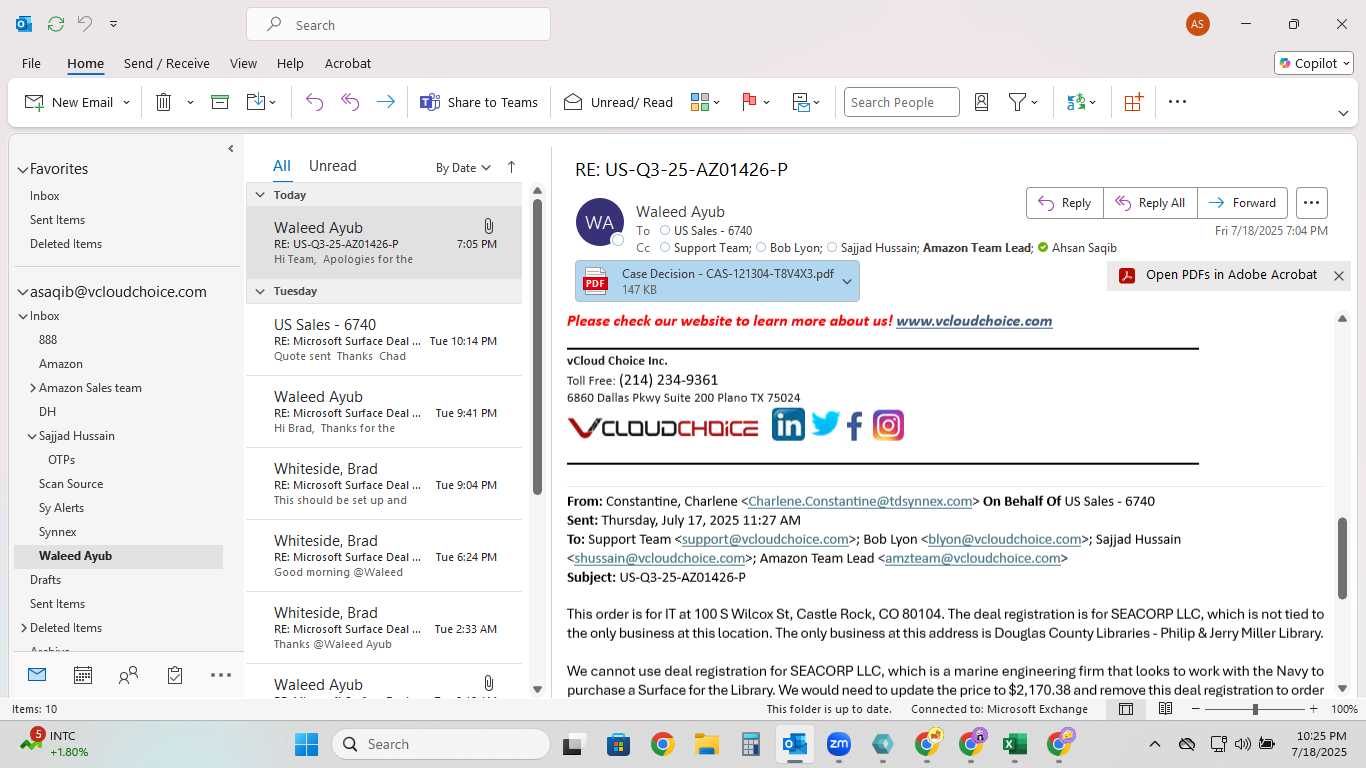
Task: Open the Follow Up flag menu
Action: [x=755, y=102]
